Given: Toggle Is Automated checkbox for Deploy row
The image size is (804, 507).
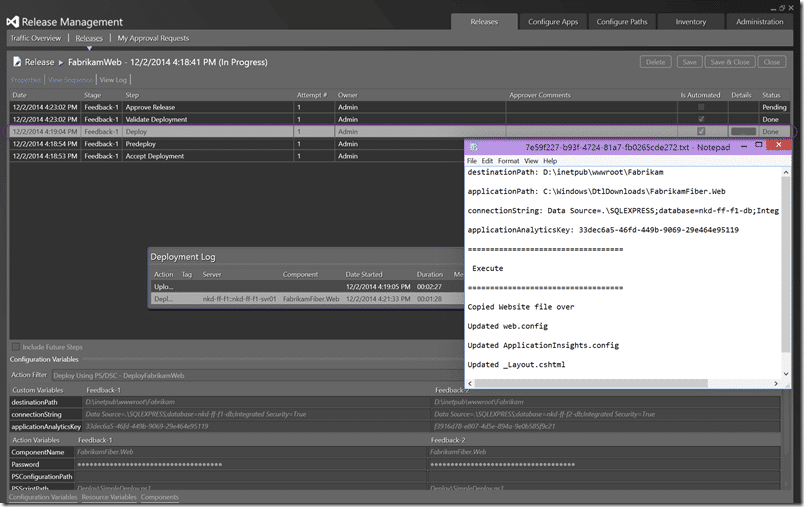Looking at the screenshot, I should pos(701,132).
